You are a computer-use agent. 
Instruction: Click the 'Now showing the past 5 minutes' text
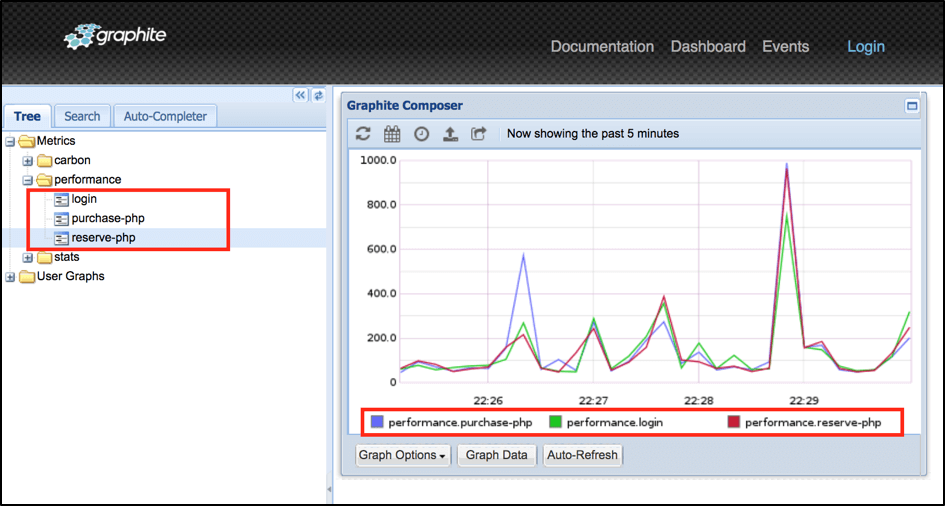pos(593,134)
